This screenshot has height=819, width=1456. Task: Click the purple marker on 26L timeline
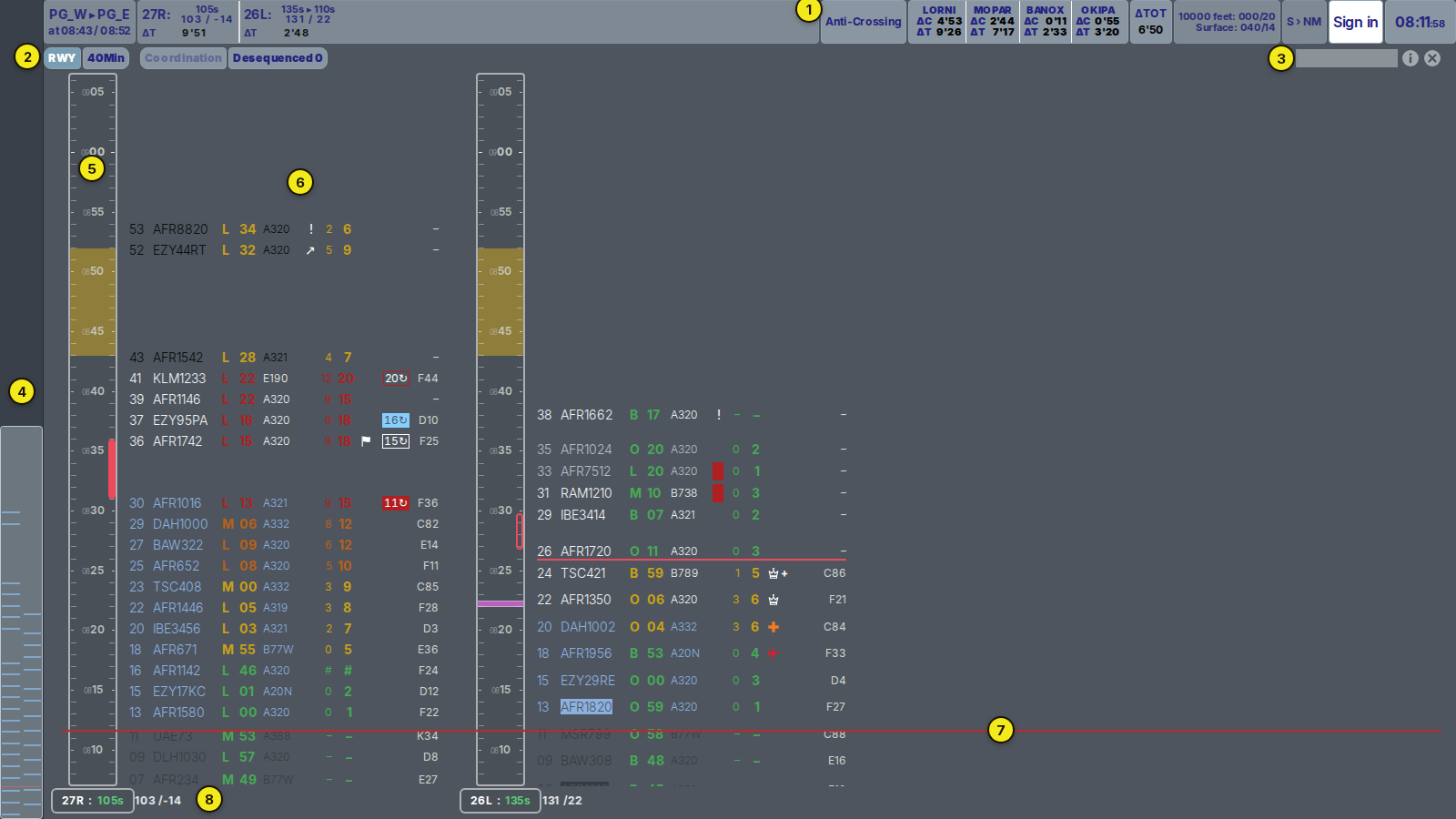tap(500, 603)
